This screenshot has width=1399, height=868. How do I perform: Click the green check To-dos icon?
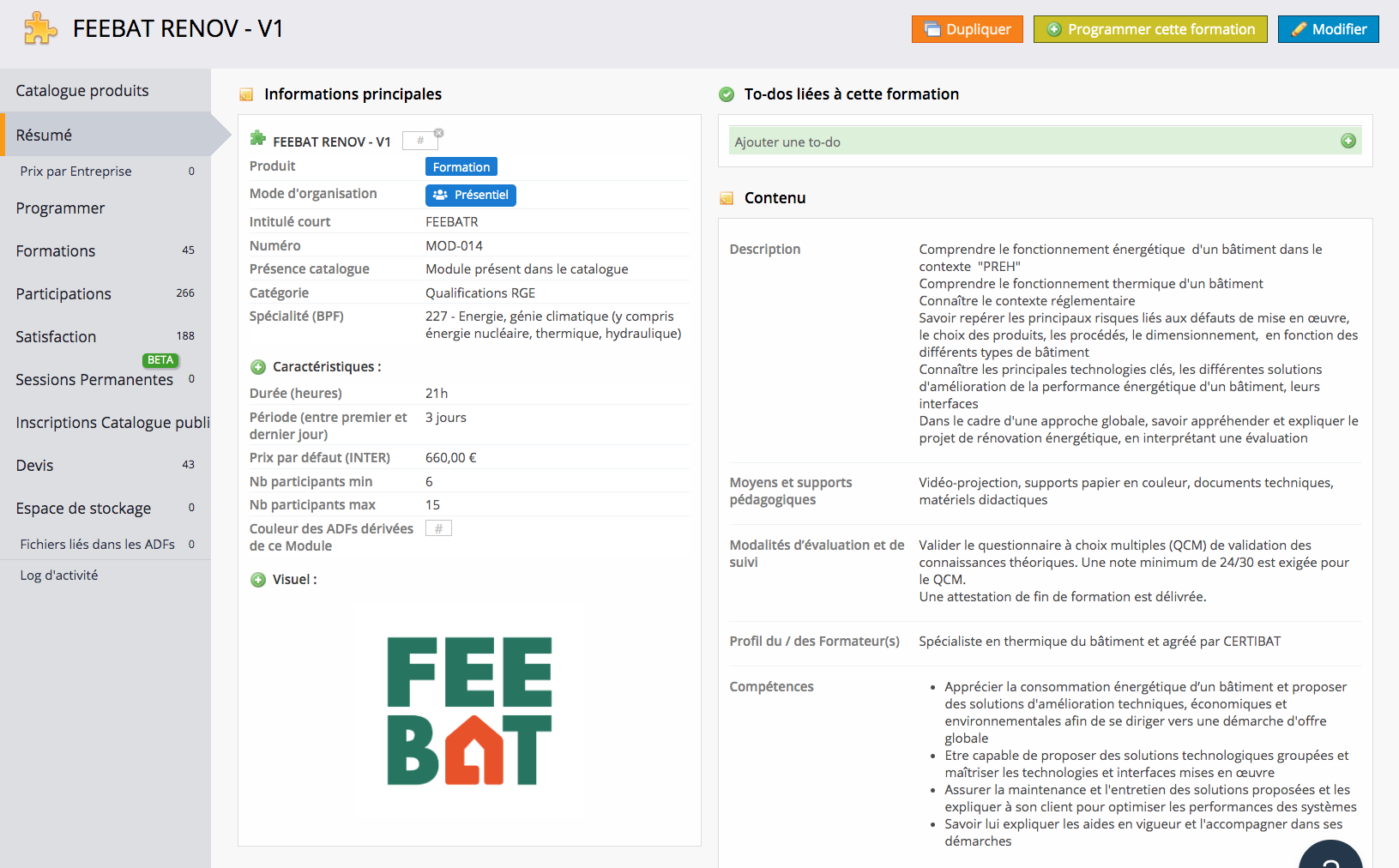727,94
